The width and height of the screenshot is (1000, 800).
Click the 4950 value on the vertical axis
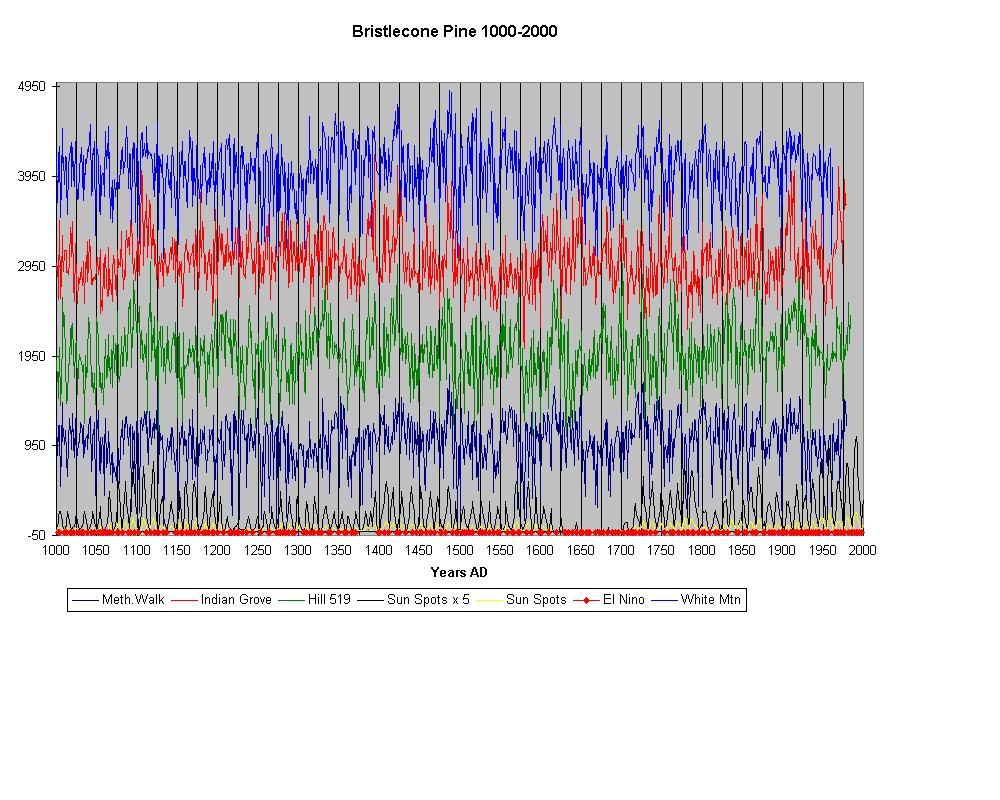[32, 87]
